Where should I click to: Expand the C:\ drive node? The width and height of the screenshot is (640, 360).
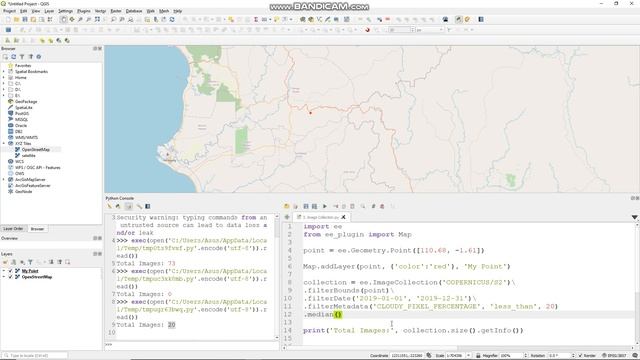[x=4, y=84]
